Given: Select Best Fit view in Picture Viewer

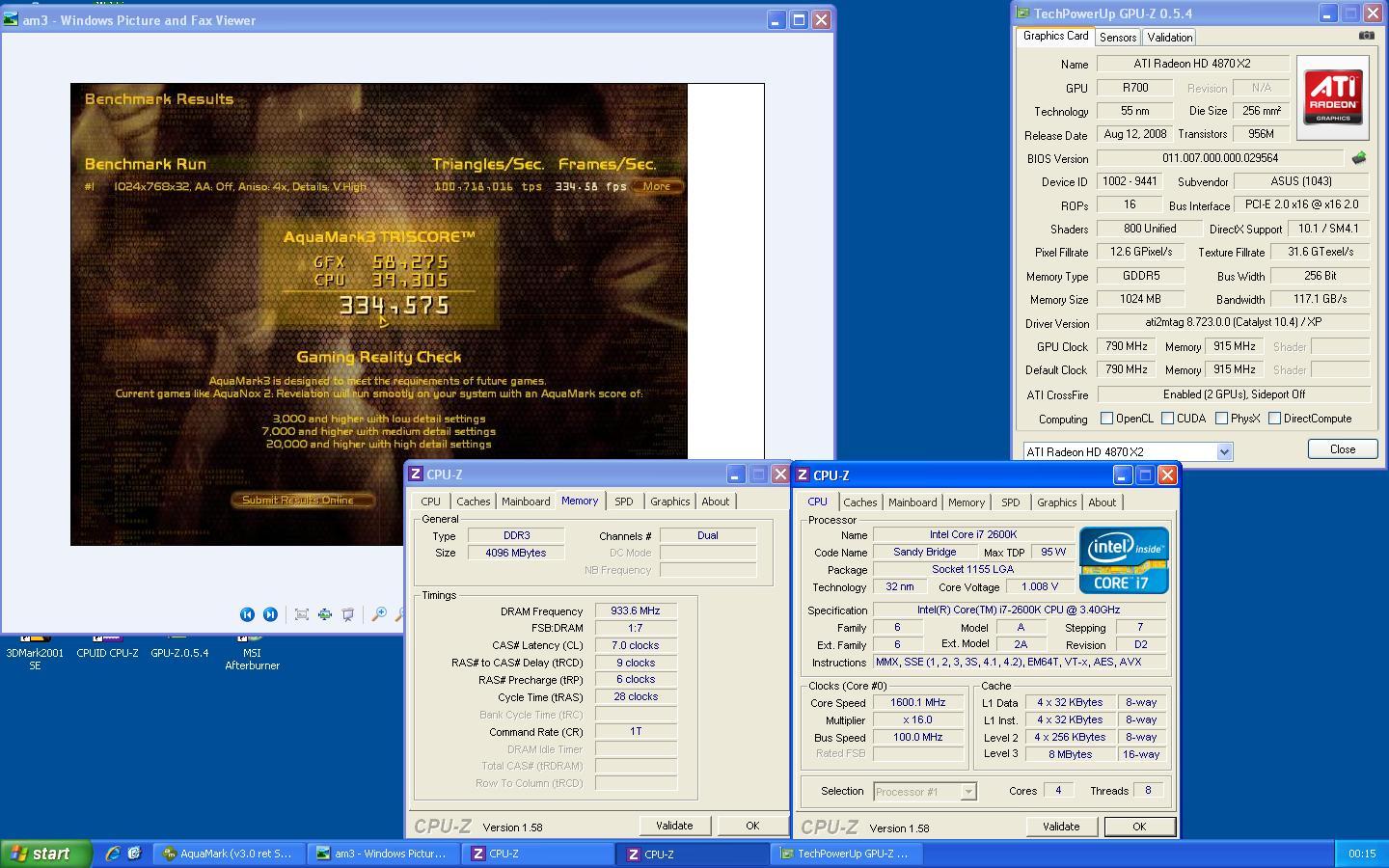Looking at the screenshot, I should 302,614.
